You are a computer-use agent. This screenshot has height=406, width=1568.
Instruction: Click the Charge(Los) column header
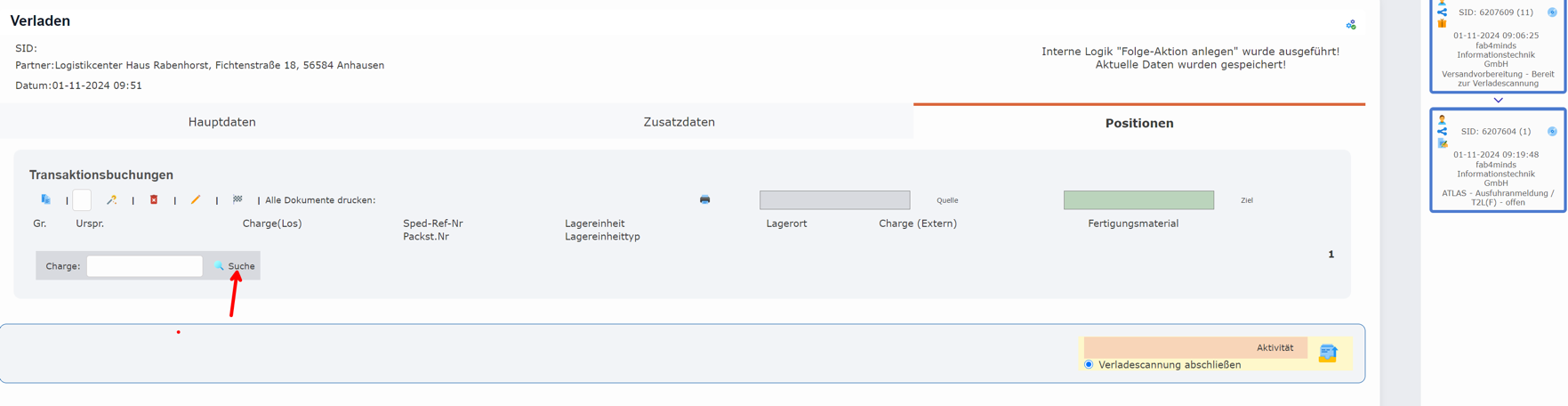(272, 223)
